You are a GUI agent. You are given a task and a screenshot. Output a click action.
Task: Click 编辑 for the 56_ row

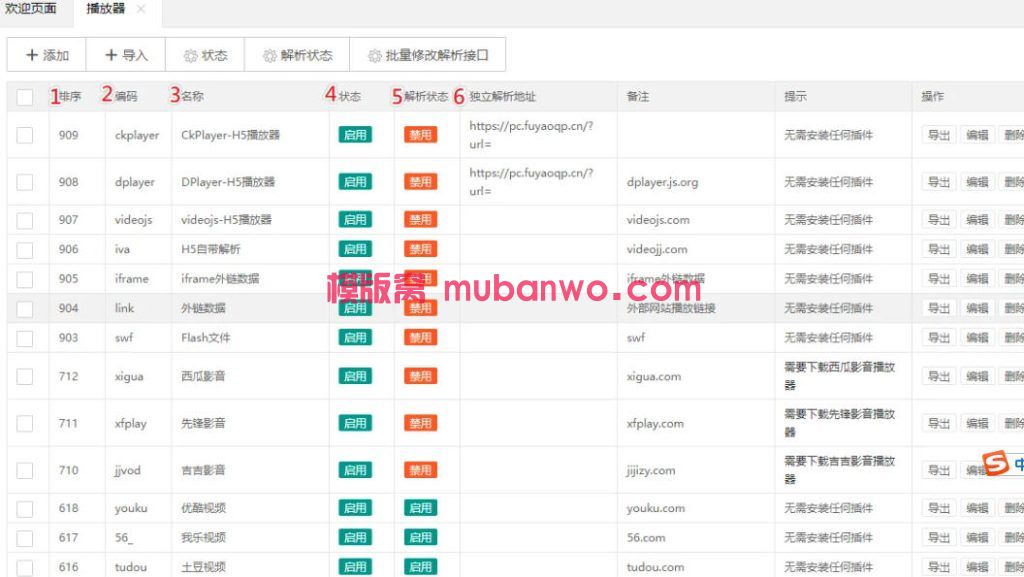pyautogui.click(x=977, y=537)
